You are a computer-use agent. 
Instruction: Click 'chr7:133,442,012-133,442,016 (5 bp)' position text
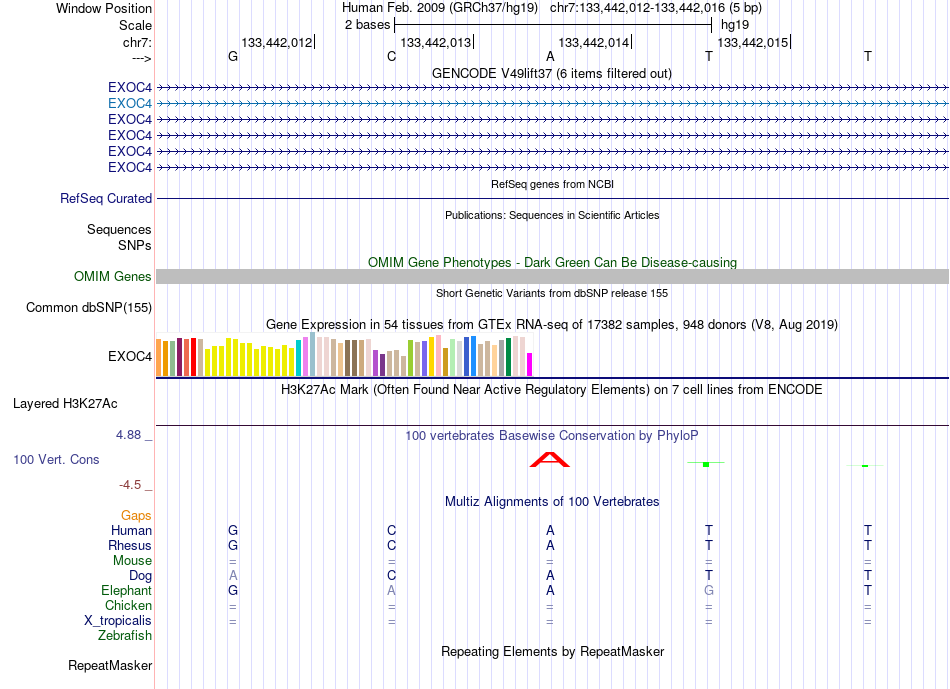tap(656, 8)
